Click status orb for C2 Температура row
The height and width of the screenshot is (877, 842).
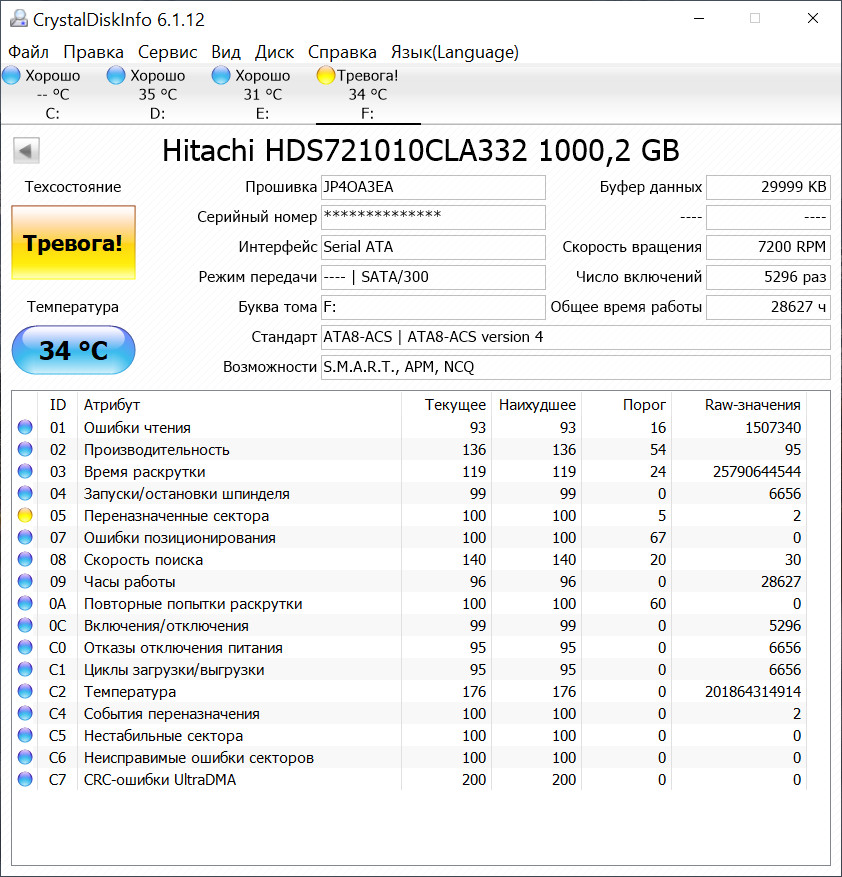pos(25,691)
